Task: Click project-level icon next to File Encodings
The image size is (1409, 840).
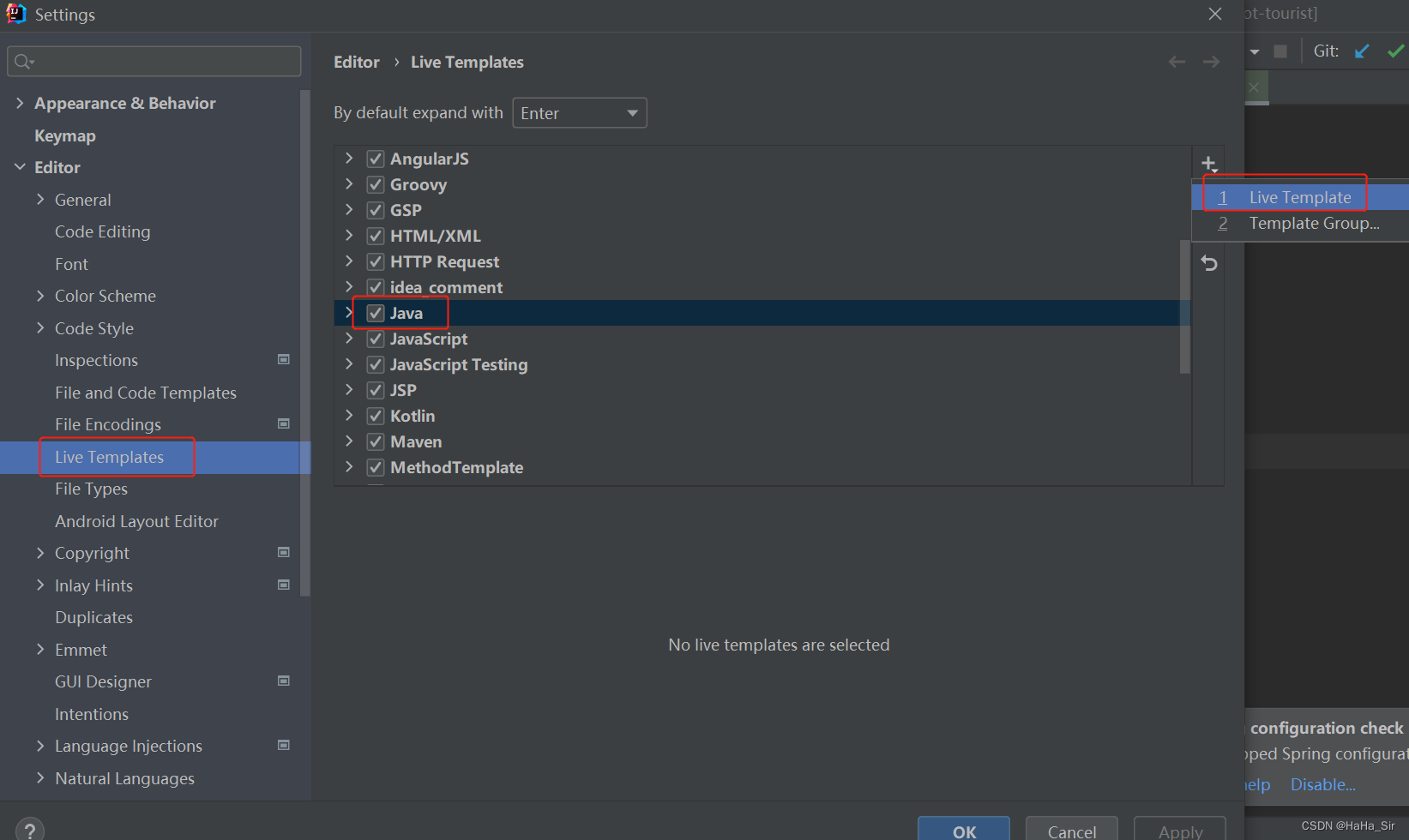Action: coord(284,423)
